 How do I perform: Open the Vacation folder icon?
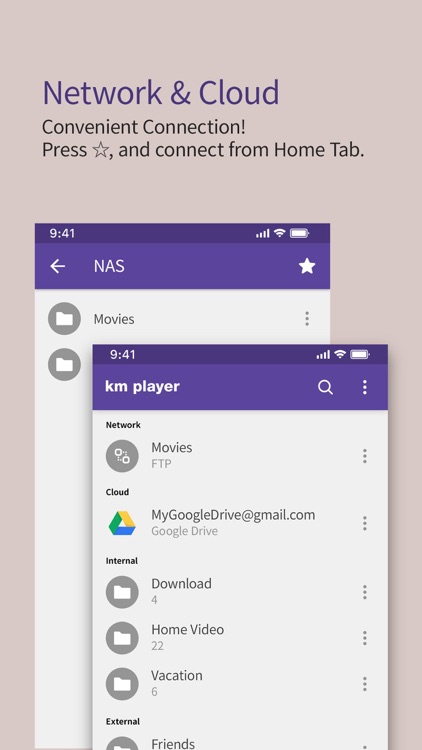coord(122,684)
